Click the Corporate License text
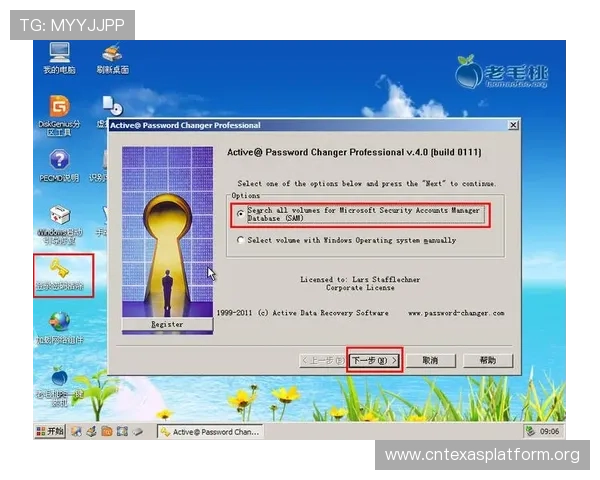This screenshot has width=600, height=480. click(360, 288)
